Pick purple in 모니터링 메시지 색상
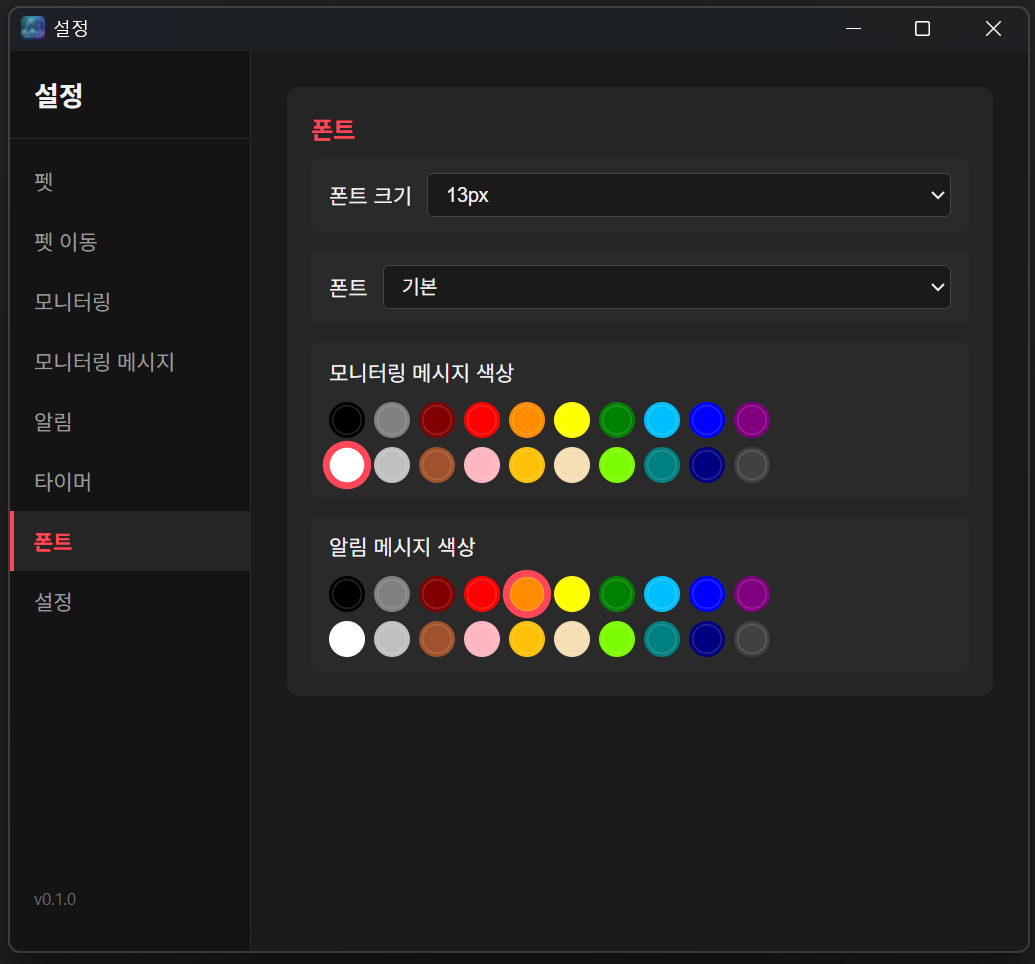This screenshot has height=964, width=1035. coord(752,420)
